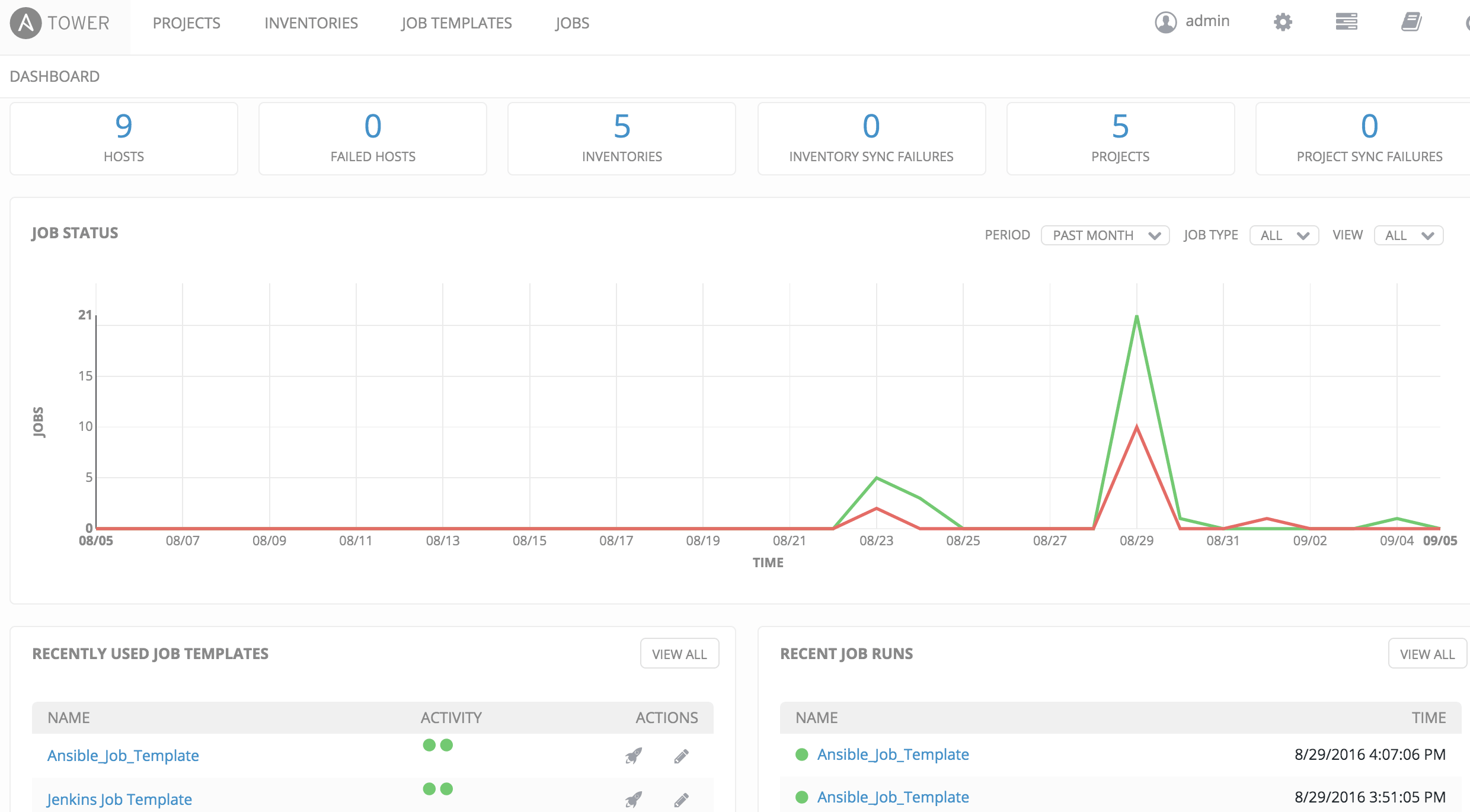Click the JOB TEMPLATES menu item in navigation
Screen dimensions: 1470x812
(456, 23)
